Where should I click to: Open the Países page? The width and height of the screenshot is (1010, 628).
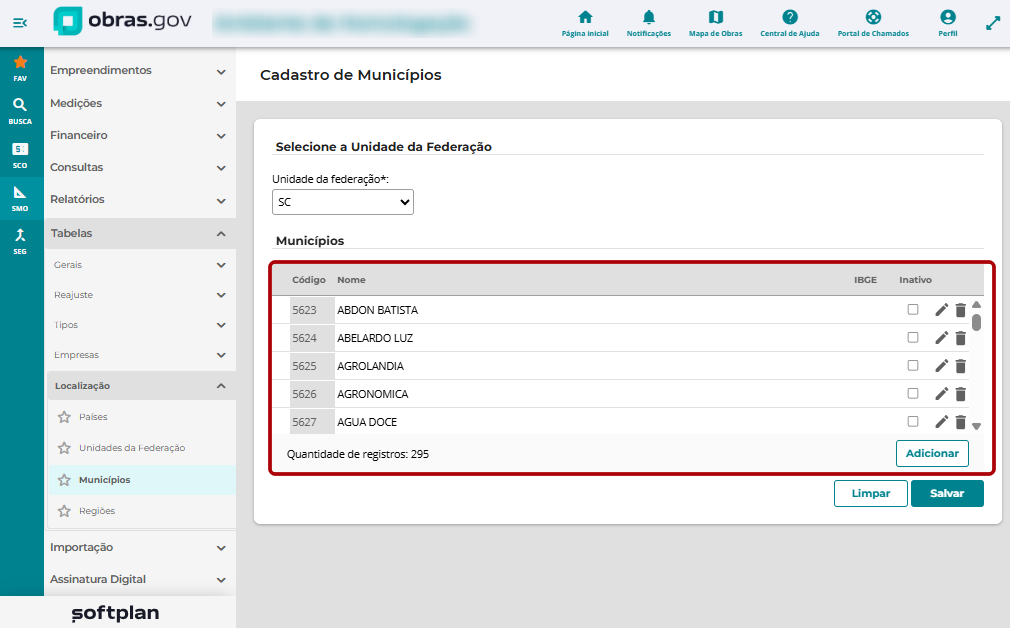(x=93, y=417)
